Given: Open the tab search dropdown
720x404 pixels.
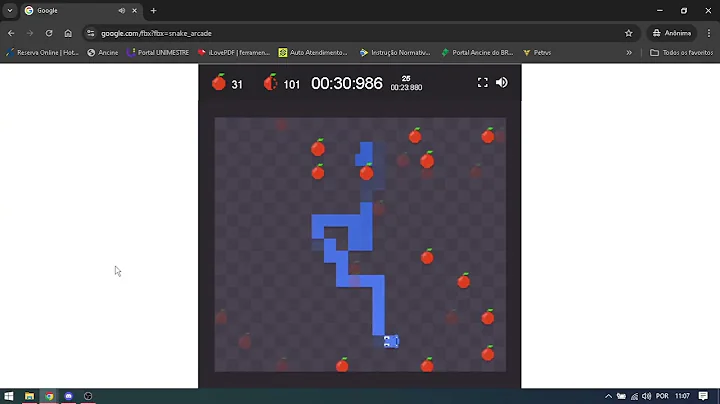Looking at the screenshot, I should (x=10, y=11).
